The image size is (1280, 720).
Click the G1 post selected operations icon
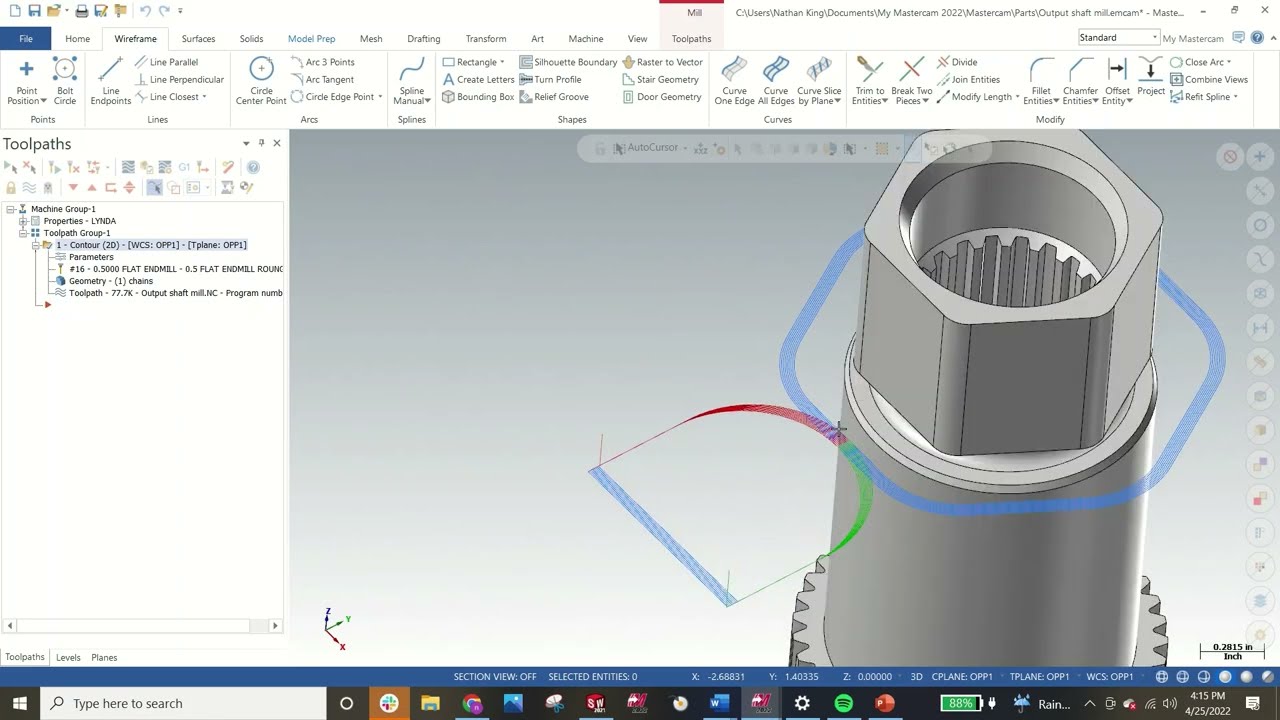click(184, 167)
